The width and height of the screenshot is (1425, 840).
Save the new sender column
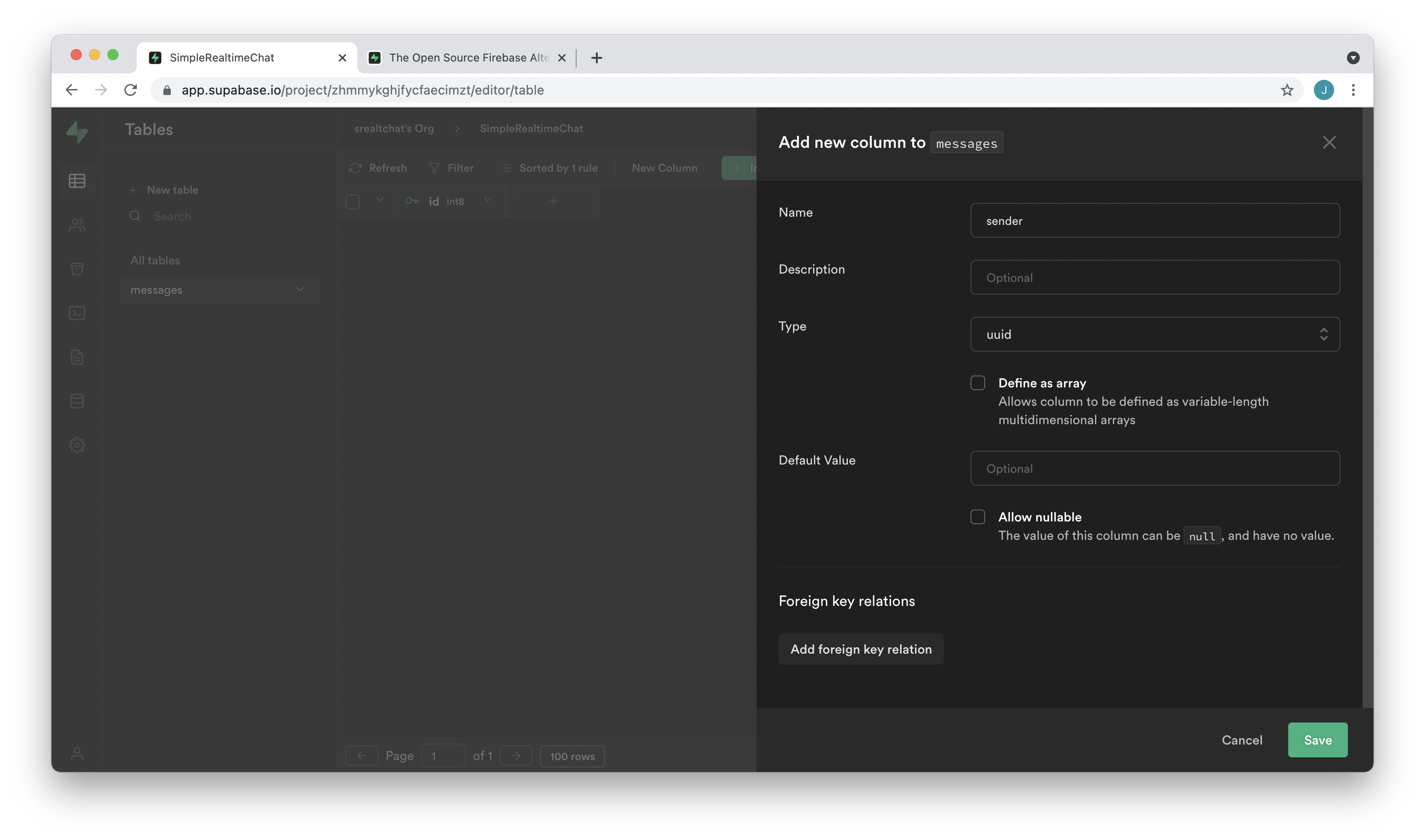1318,740
